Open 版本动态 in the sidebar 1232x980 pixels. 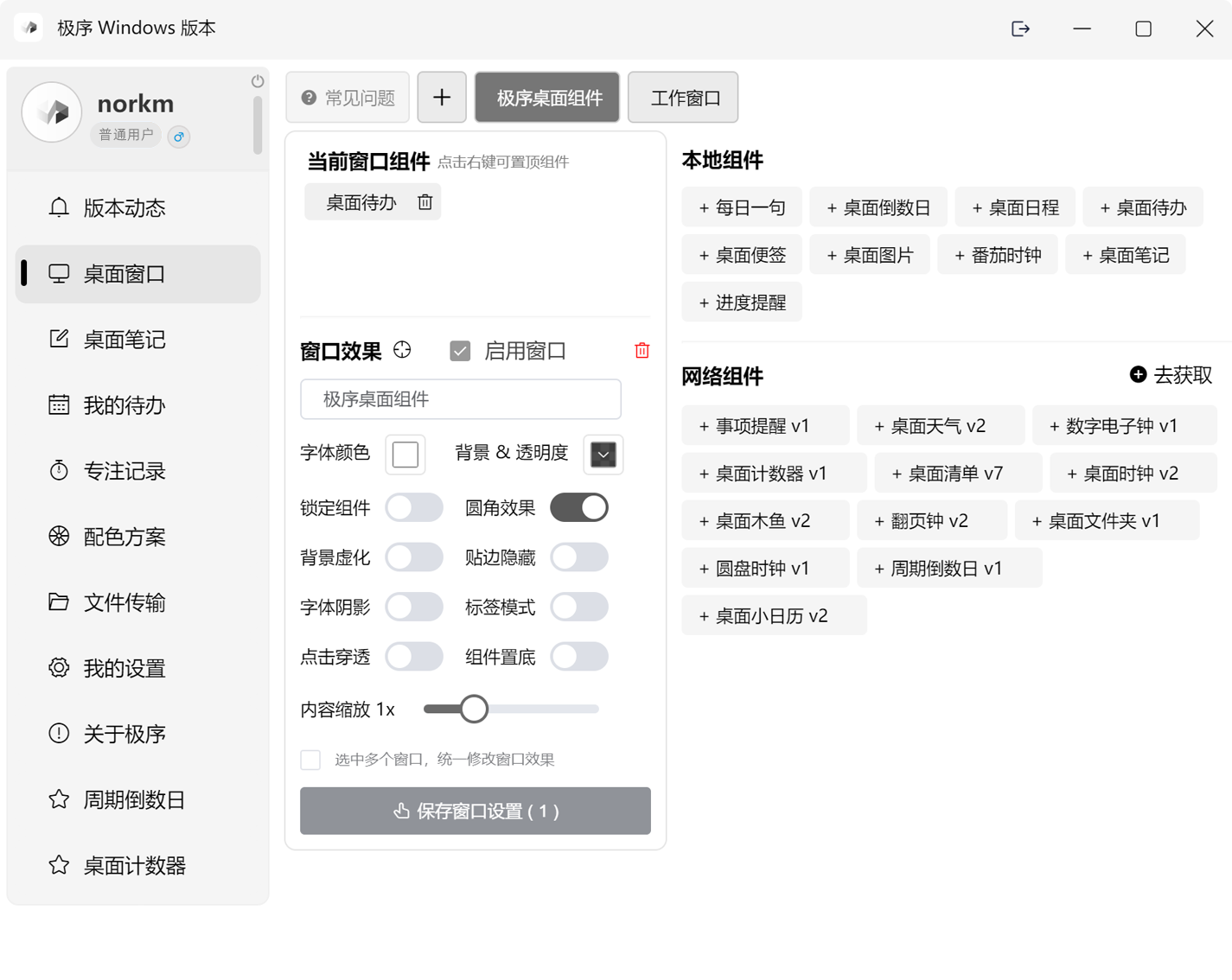tap(138, 208)
